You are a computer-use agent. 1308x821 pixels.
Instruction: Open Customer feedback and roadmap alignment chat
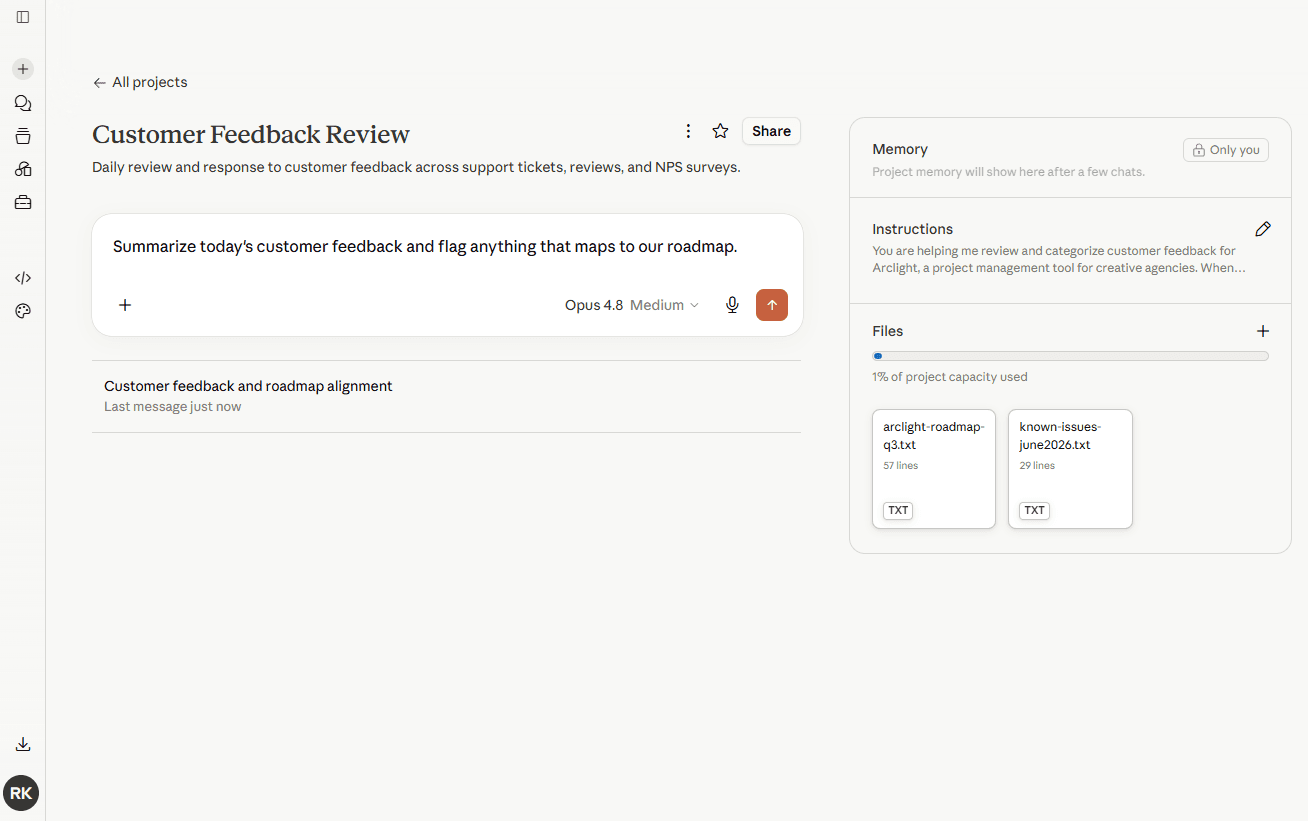click(x=446, y=396)
